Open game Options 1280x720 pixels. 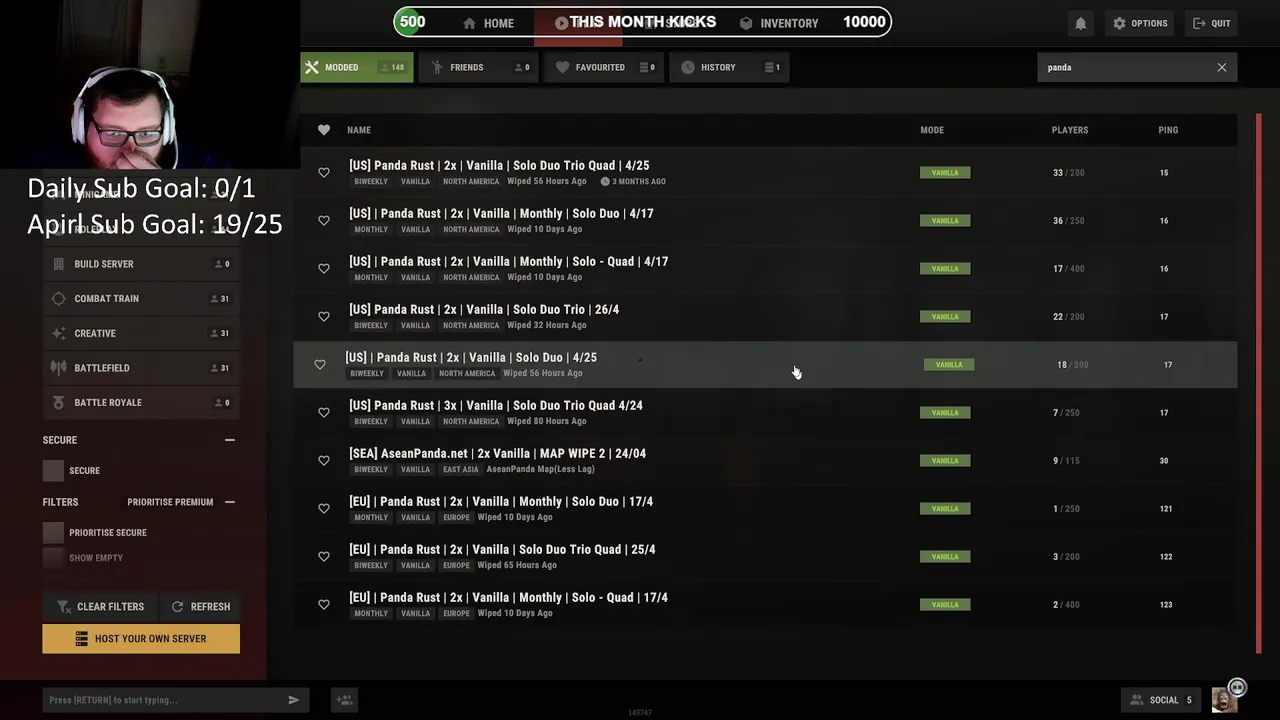tap(1140, 23)
